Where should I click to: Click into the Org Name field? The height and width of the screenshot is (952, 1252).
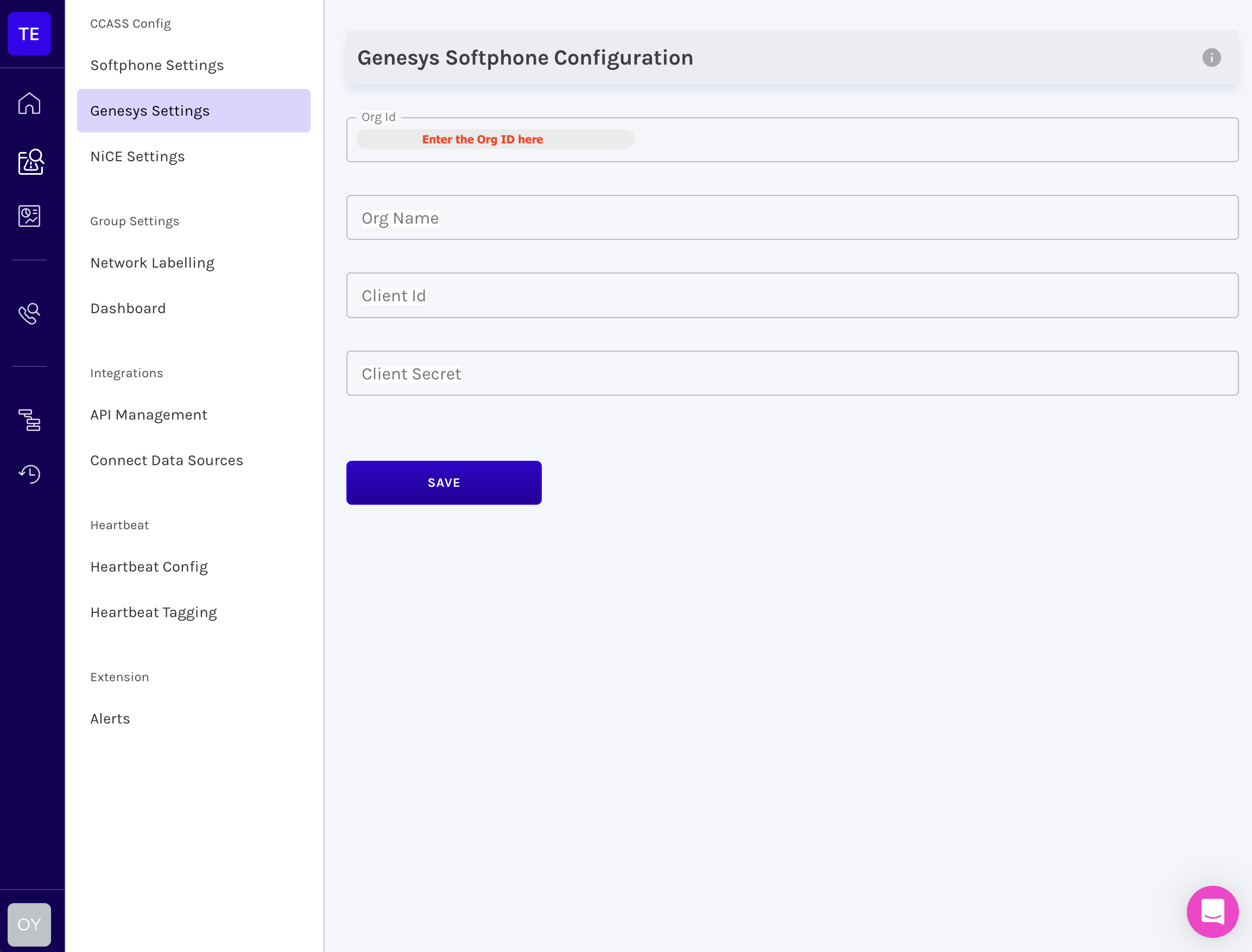(x=792, y=218)
